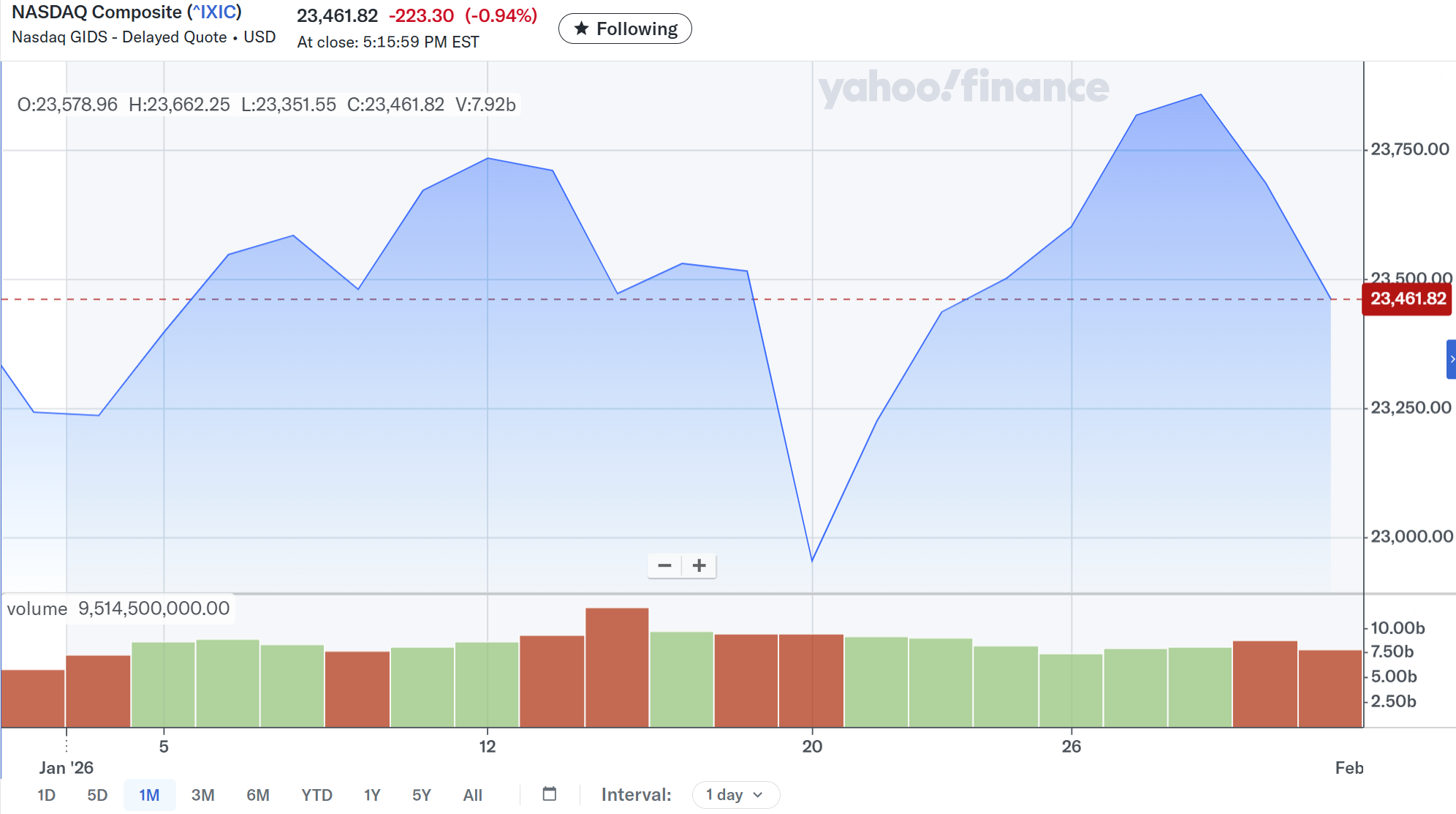Click the Yahoo Finance watermark logo
This screenshot has width=1456, height=814.
point(963,88)
